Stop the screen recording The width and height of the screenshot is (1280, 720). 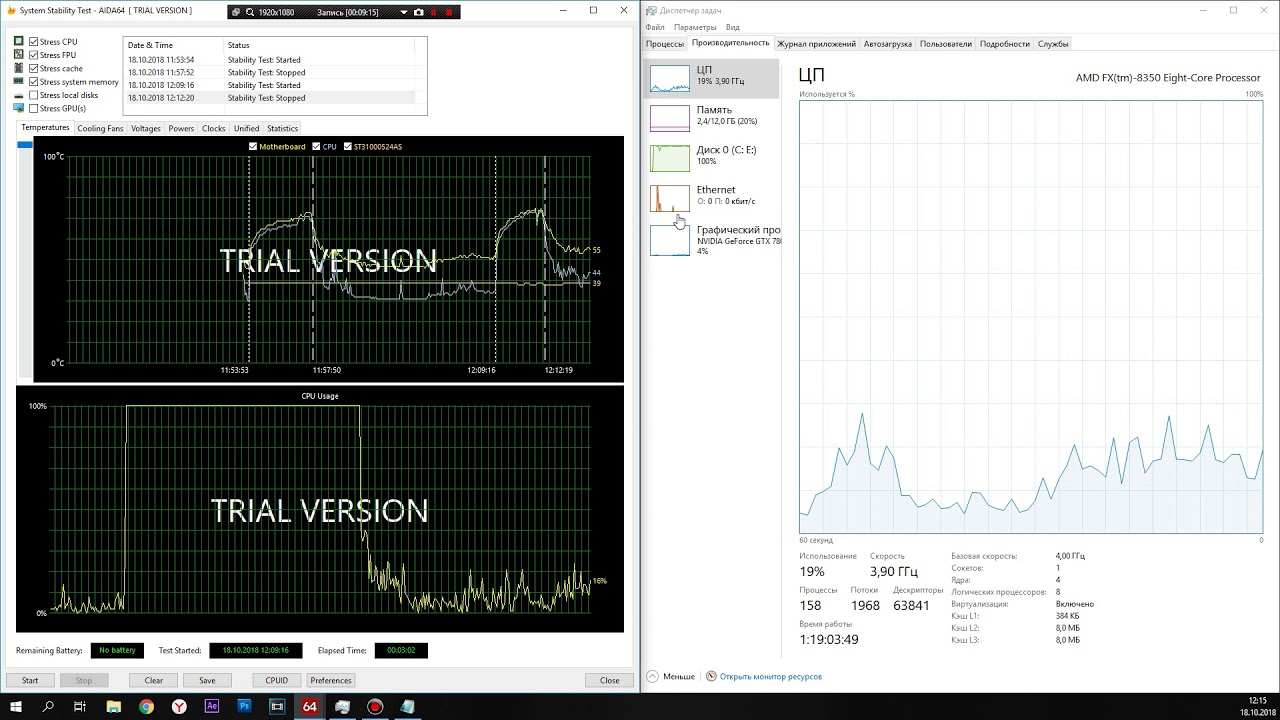(450, 12)
